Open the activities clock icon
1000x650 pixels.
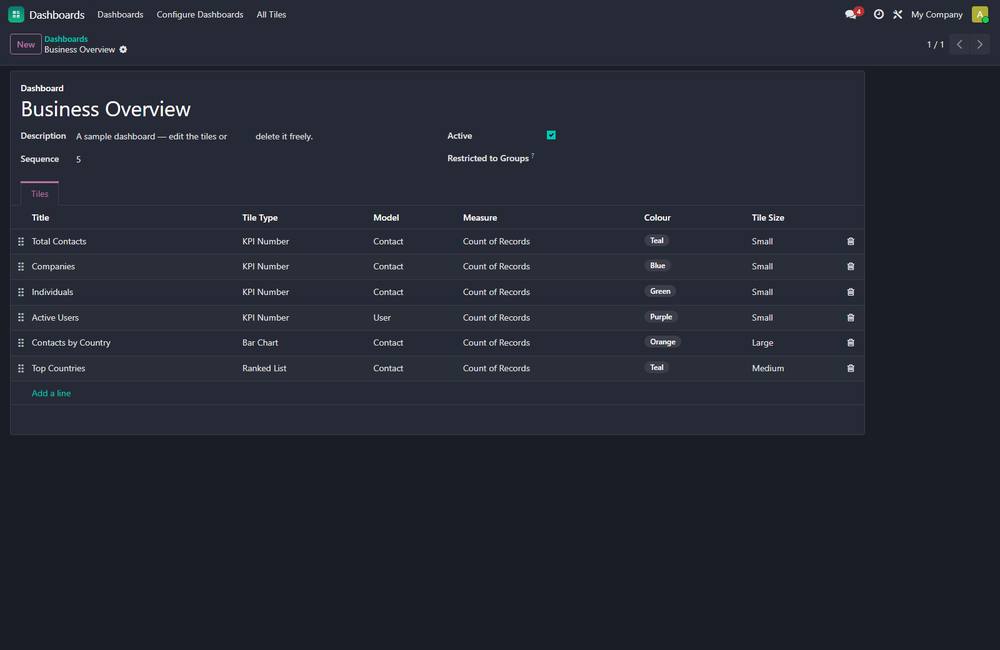tap(879, 14)
